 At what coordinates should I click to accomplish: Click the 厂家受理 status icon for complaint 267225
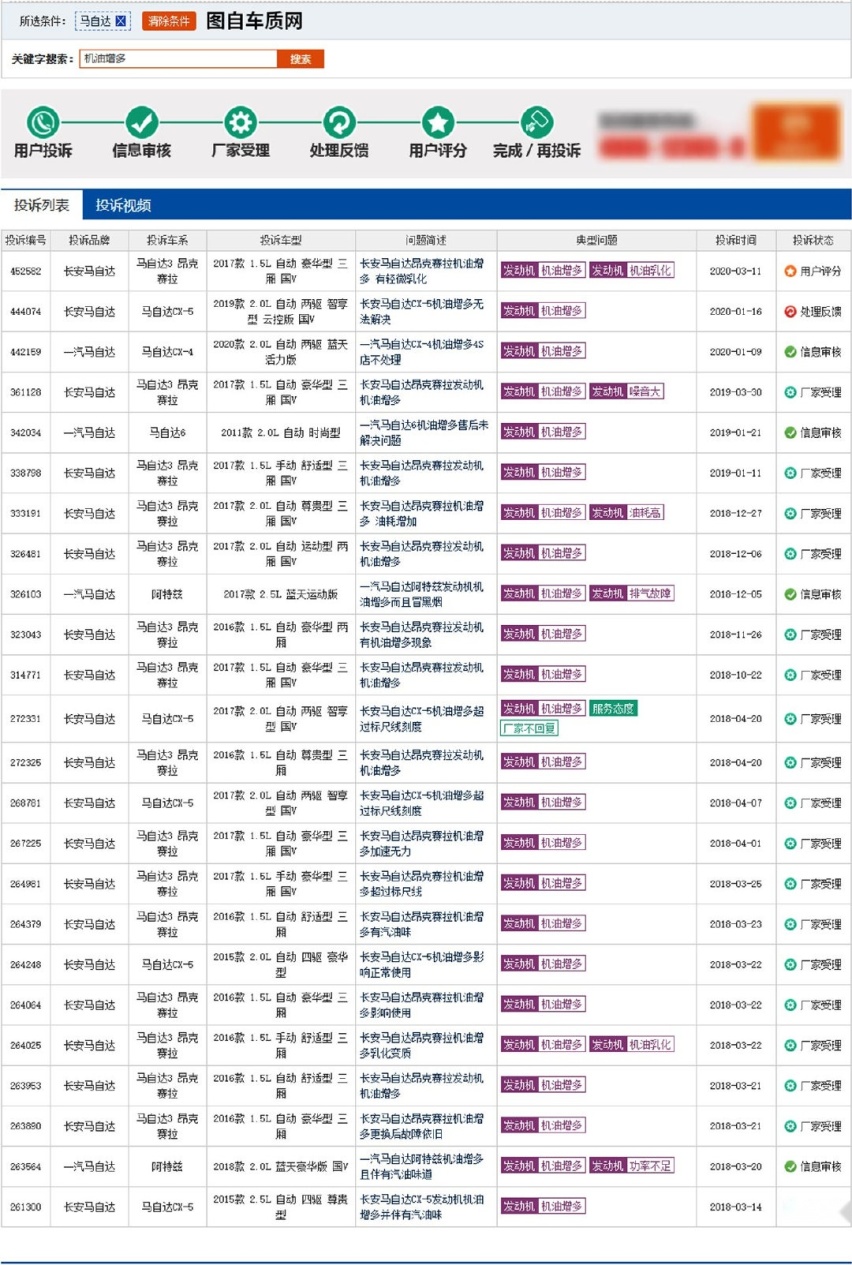(x=790, y=843)
